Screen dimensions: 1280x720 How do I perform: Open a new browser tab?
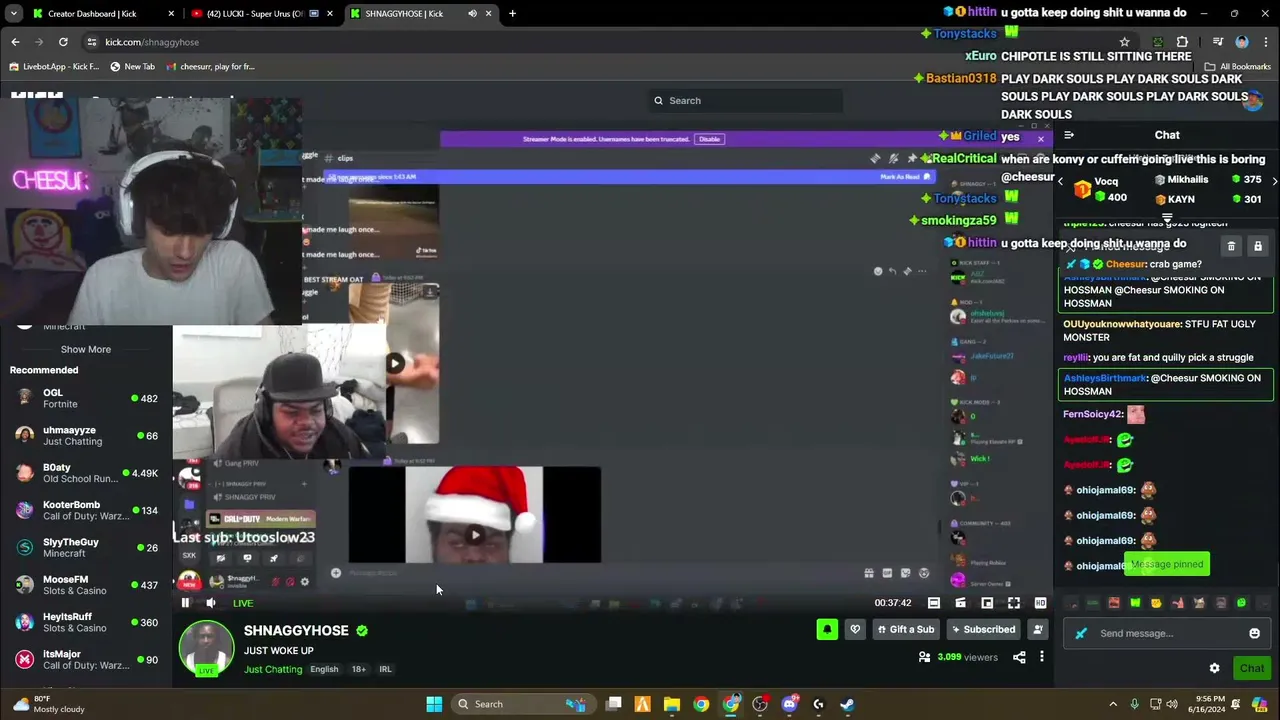click(x=512, y=14)
